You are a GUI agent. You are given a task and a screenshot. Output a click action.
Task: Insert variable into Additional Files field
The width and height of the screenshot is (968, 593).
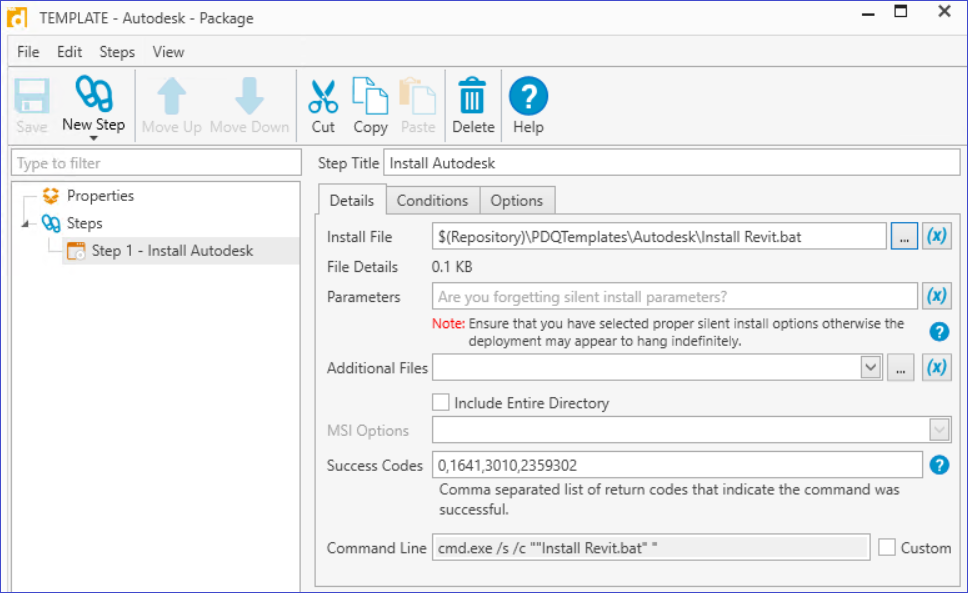937,368
